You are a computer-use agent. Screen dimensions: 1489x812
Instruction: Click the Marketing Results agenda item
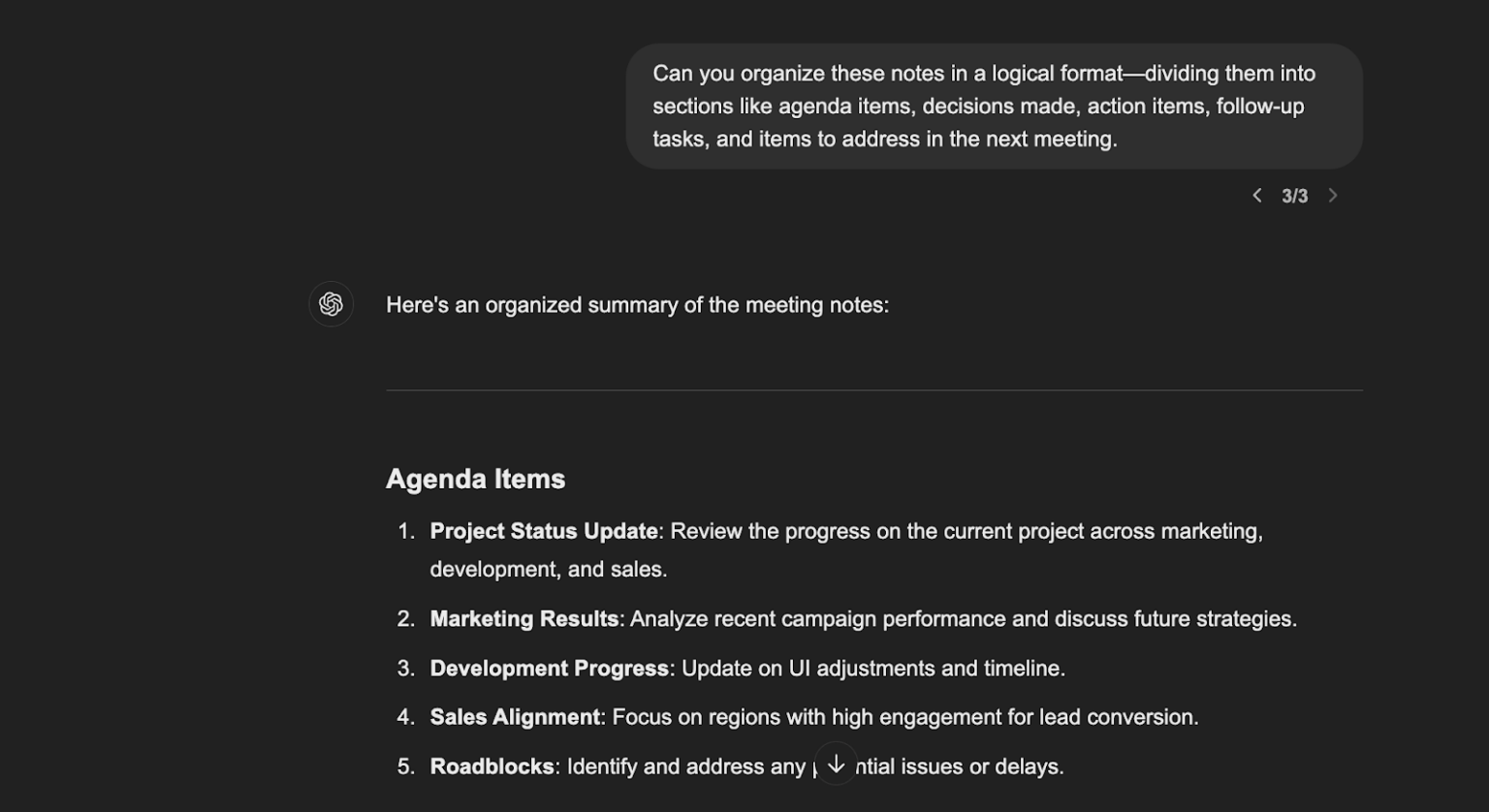point(864,618)
